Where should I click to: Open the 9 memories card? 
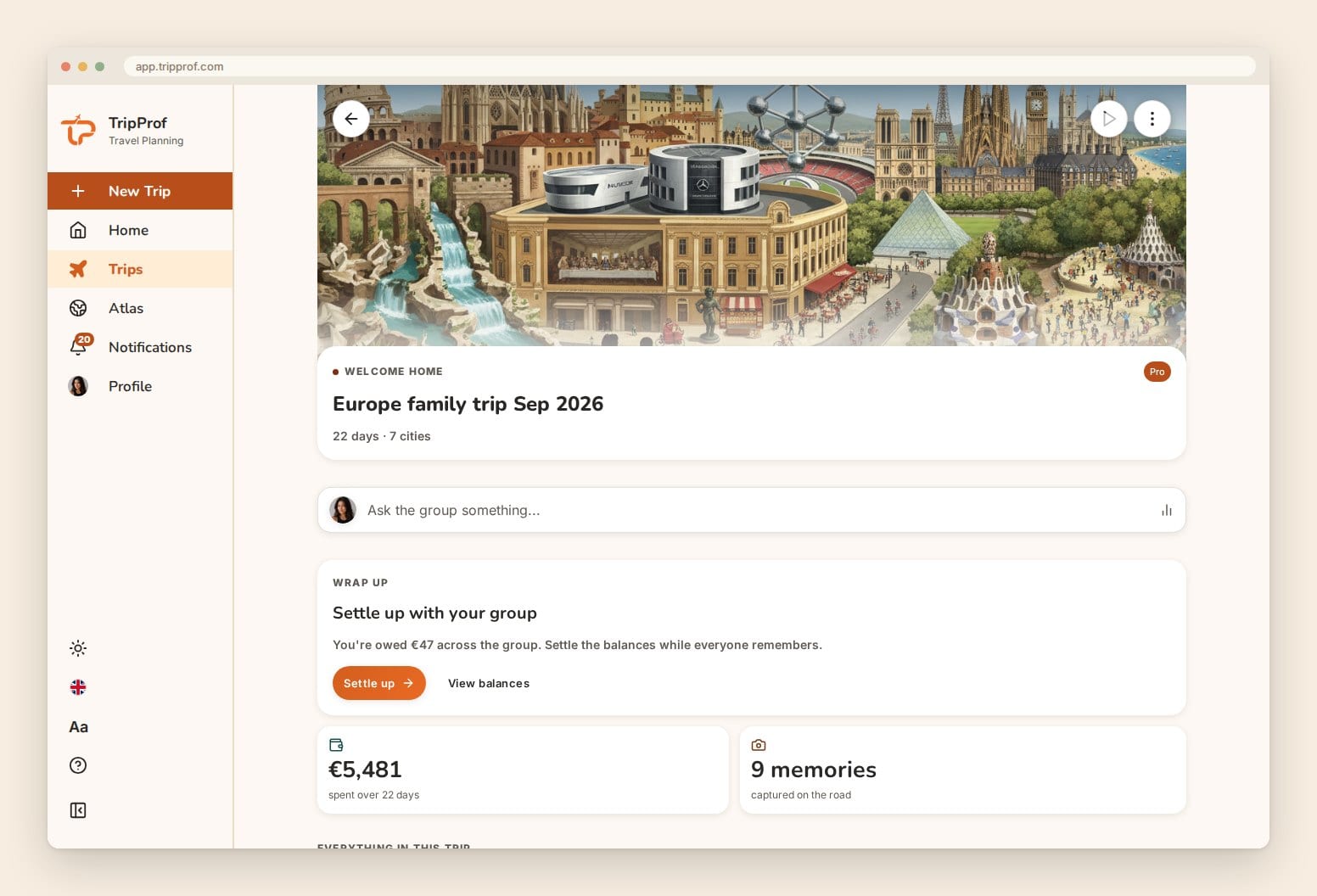[x=963, y=770]
